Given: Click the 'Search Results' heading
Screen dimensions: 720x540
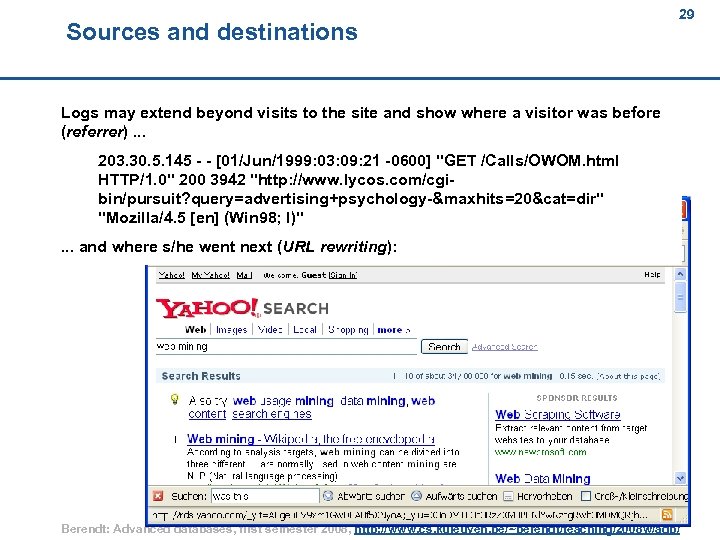Looking at the screenshot, I should 201,376.
